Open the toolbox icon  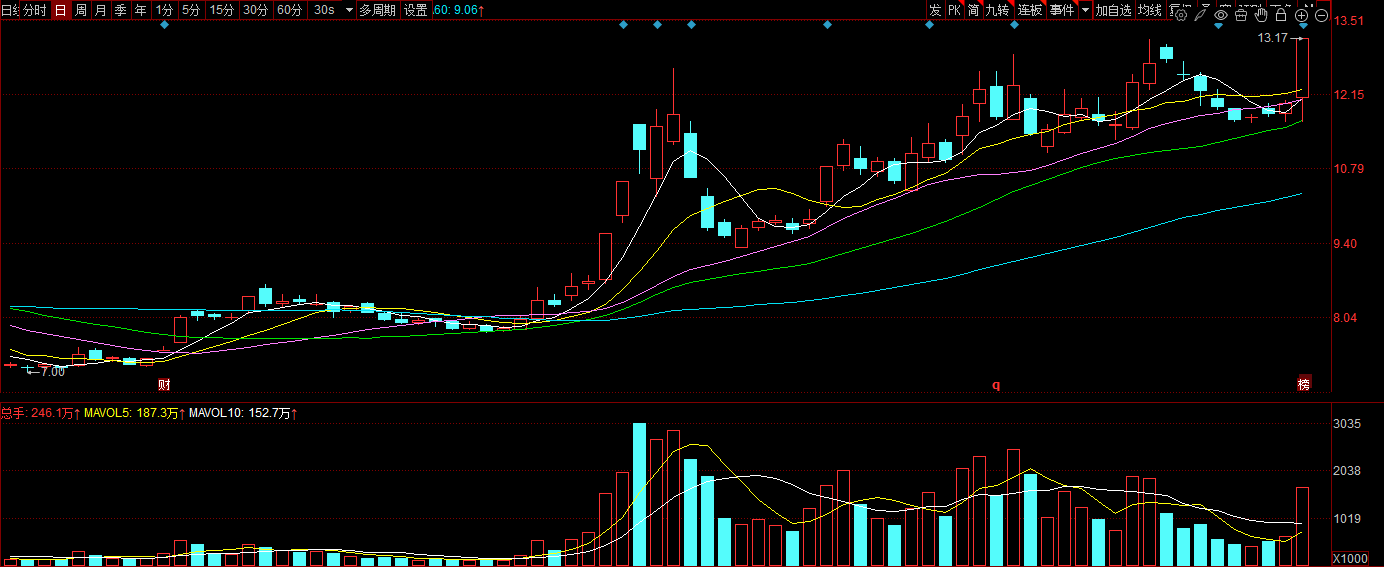click(1241, 15)
